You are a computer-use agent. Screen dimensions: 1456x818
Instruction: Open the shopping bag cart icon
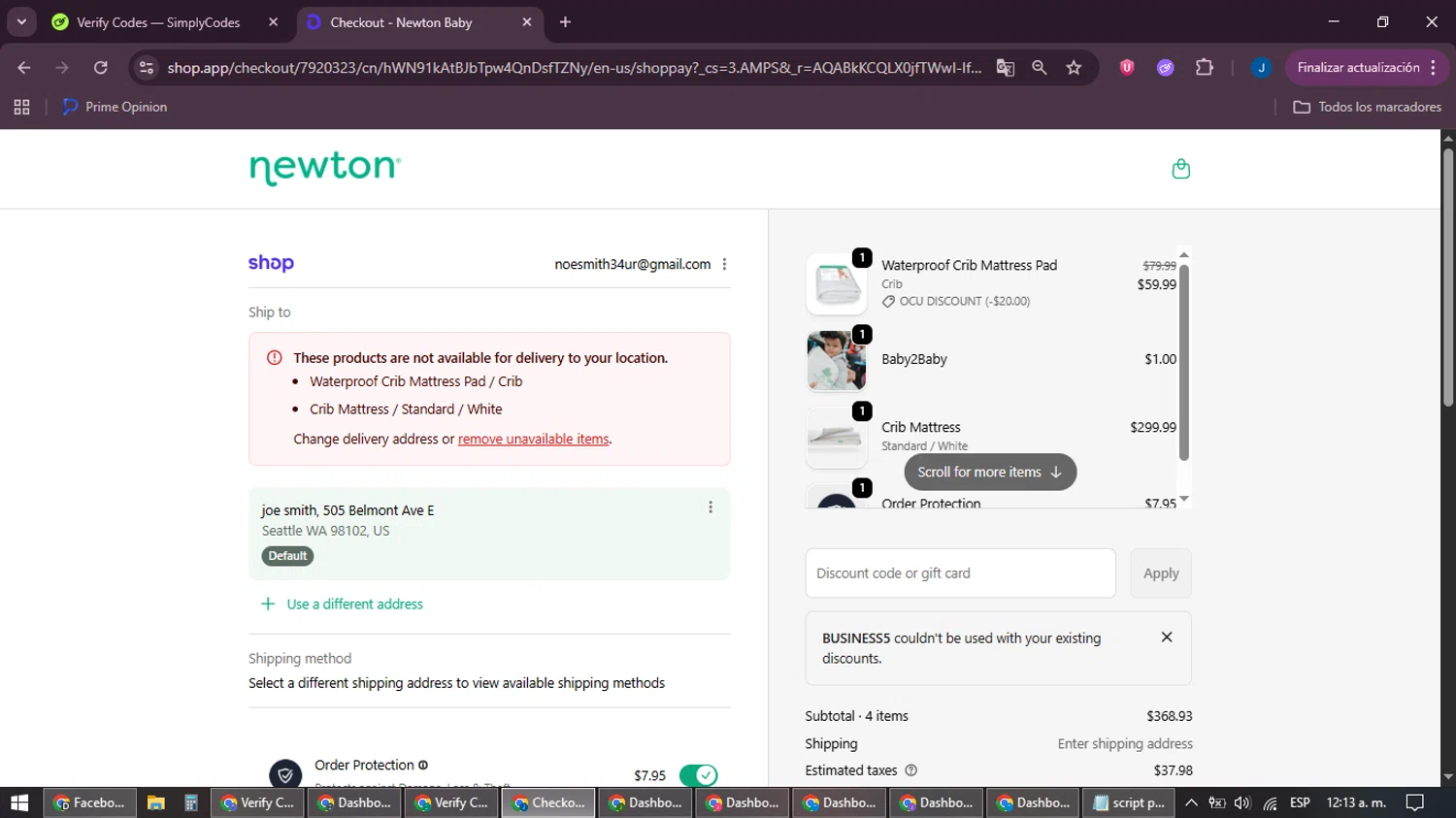[1180, 169]
